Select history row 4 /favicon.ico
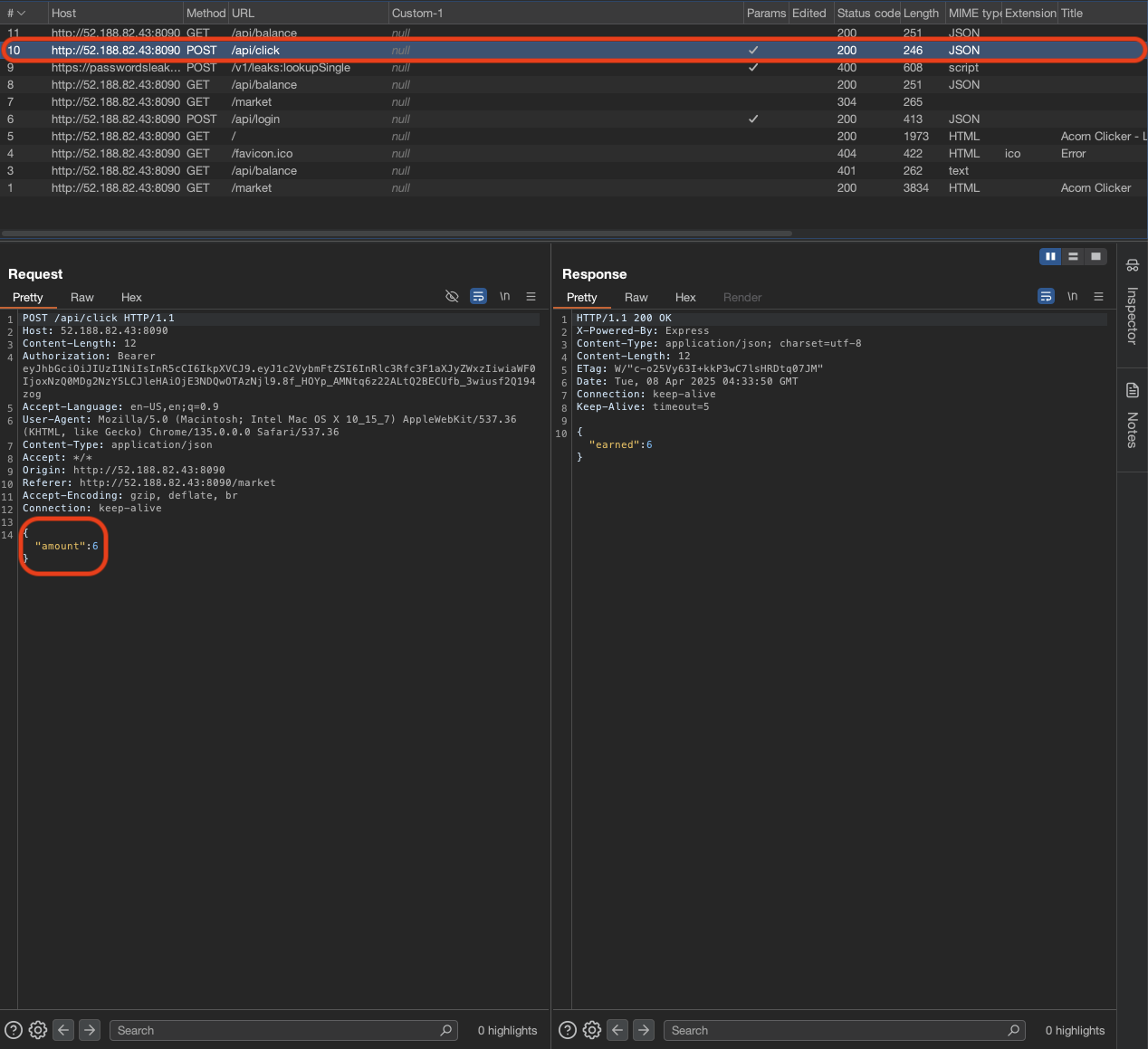Screen dimensions: 1148x1049 (574, 153)
